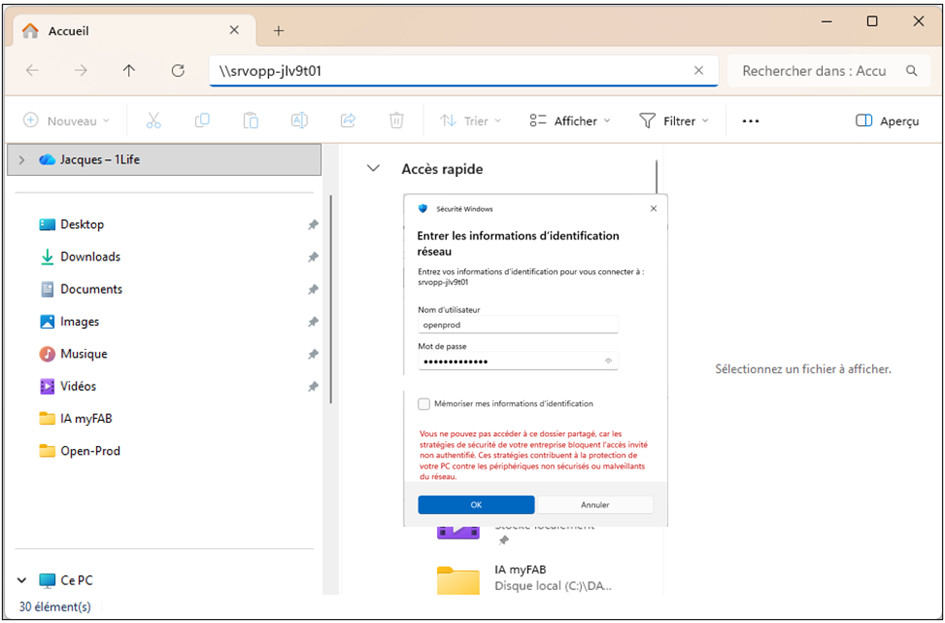Image resolution: width=945 pixels, height=623 pixels.
Task: Unpin Documents using its pin icon
Action: click(313, 290)
